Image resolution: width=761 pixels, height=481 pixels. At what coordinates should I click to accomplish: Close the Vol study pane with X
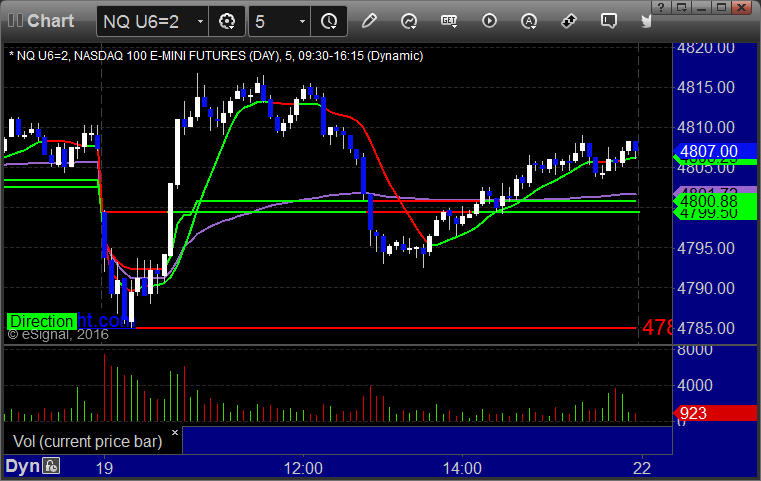175,432
